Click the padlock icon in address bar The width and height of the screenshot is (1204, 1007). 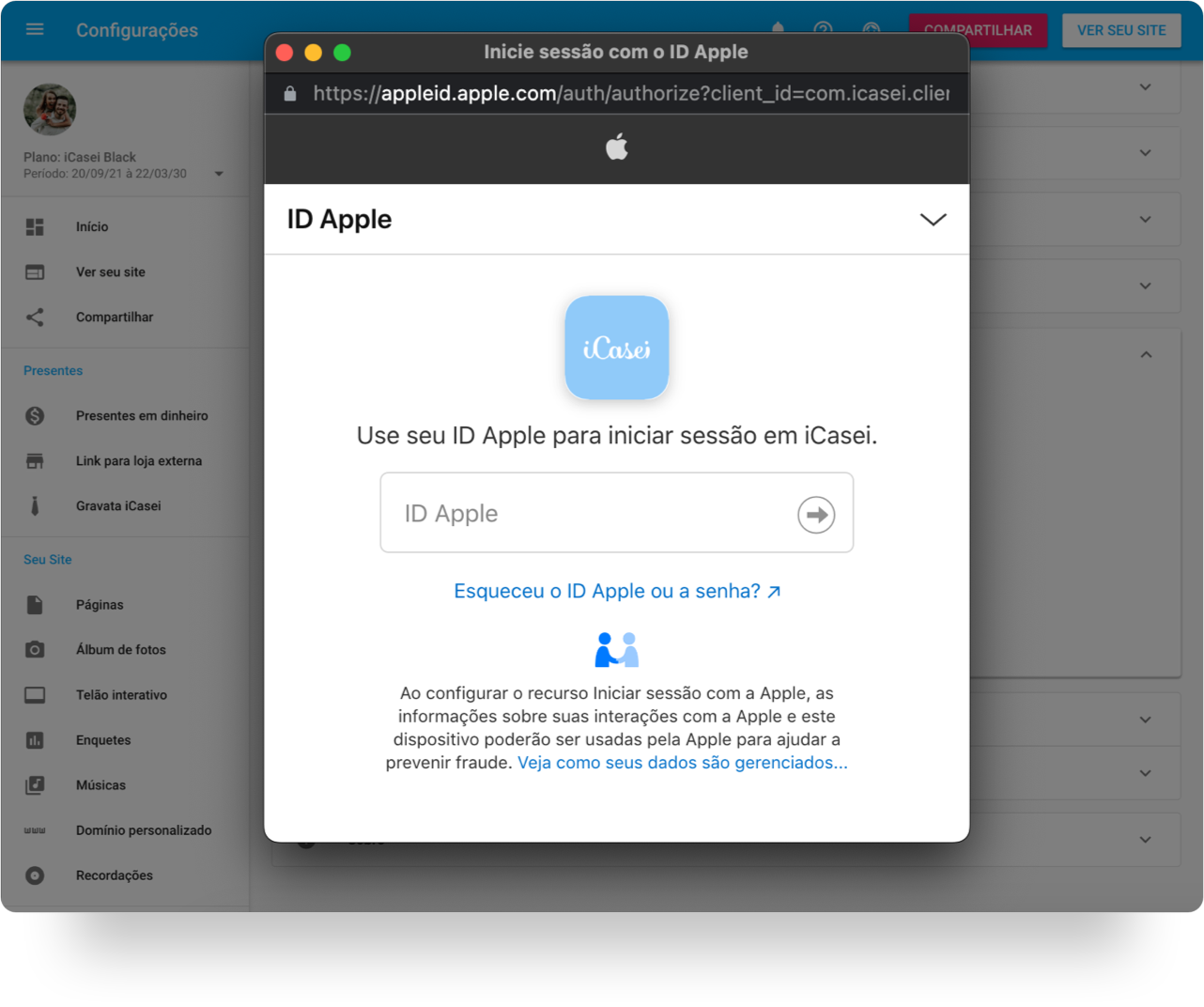coord(290,93)
